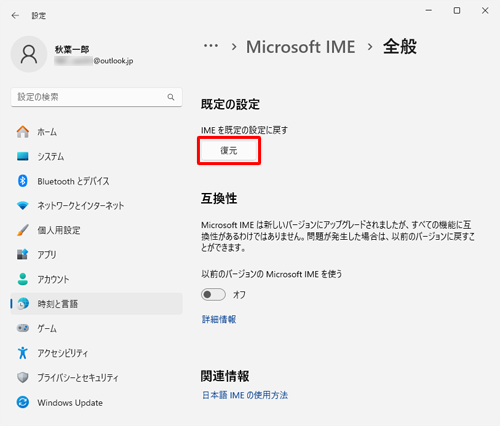Focus the 設定の検索 search box
This screenshot has width=500, height=426.
pyautogui.click(x=97, y=97)
